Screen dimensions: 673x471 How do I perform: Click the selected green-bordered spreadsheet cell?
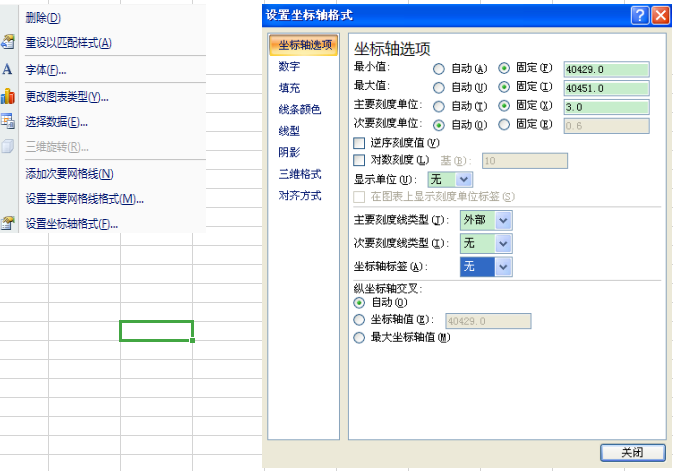tap(156, 331)
